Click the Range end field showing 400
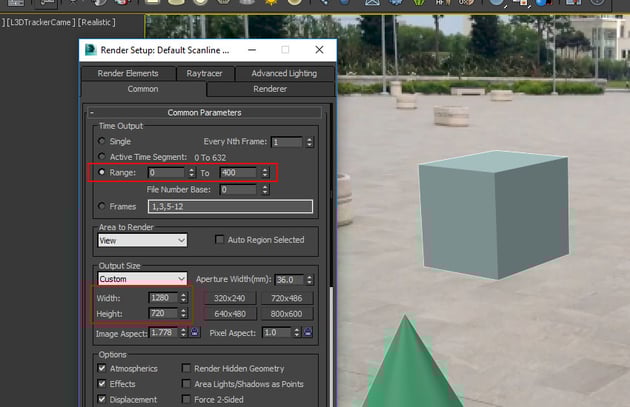 (238, 173)
